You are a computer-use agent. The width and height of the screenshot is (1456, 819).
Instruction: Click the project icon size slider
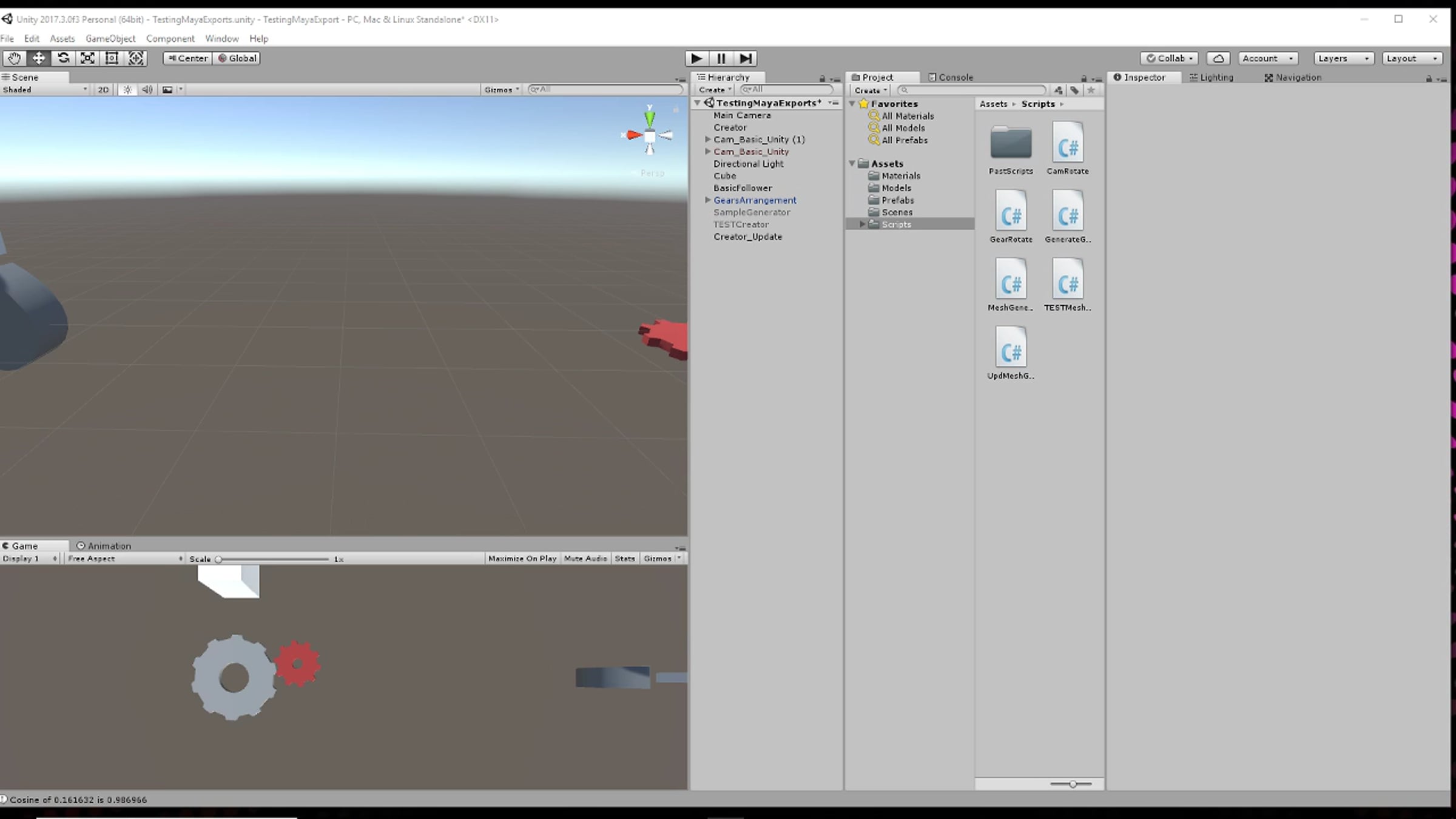coord(1071,784)
